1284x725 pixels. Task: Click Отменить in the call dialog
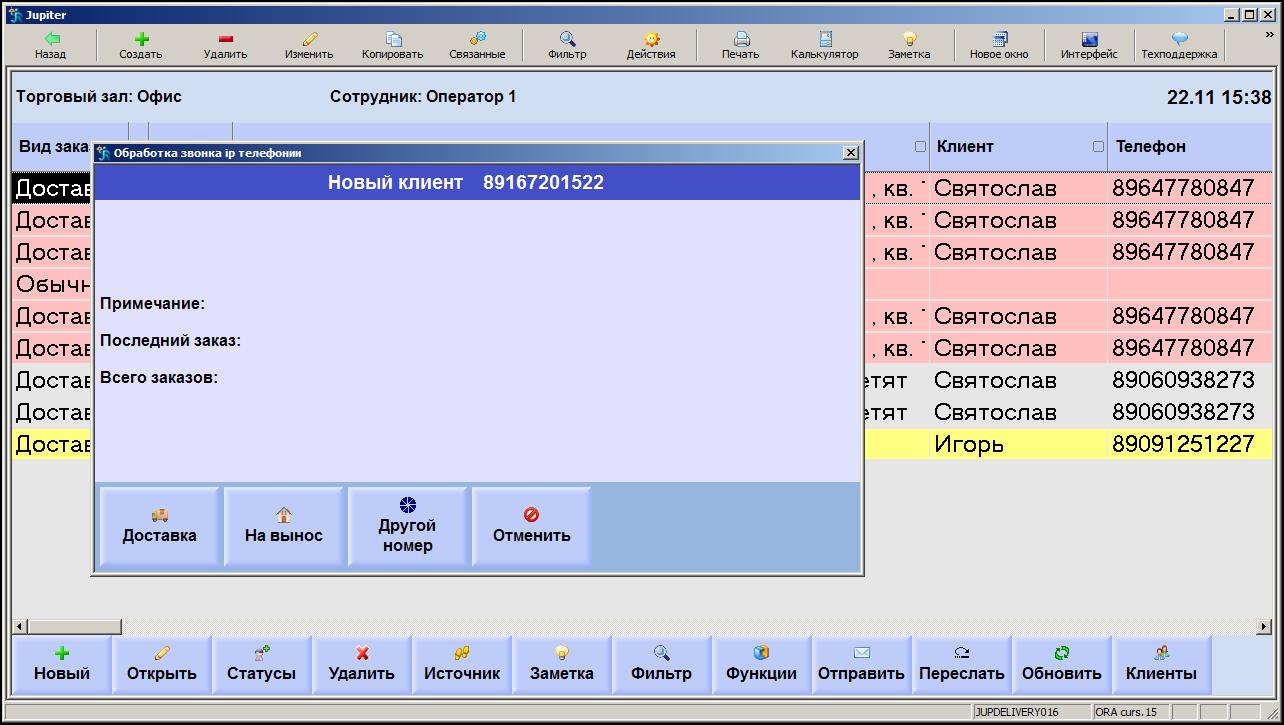point(532,526)
